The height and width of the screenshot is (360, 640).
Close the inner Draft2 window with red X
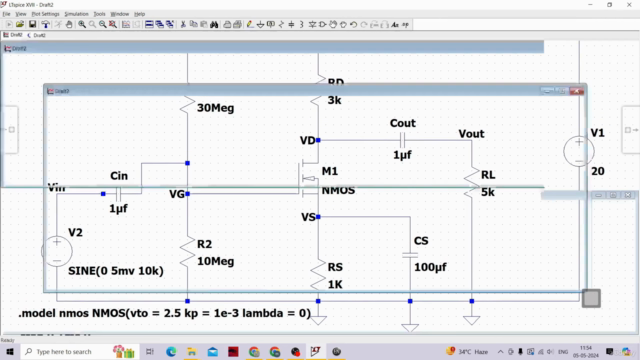point(576,91)
